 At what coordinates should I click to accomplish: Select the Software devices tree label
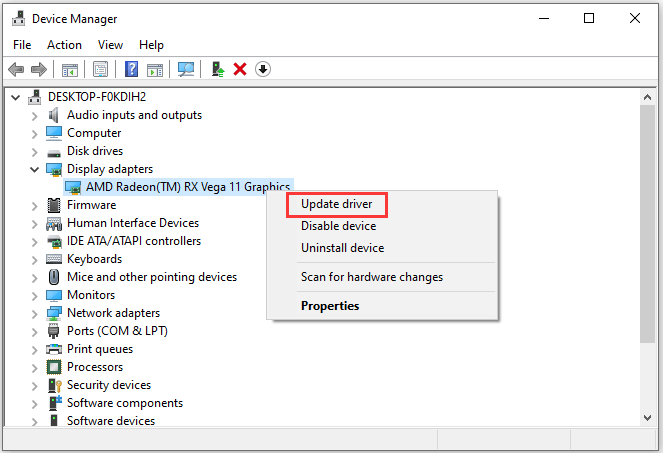pyautogui.click(x=111, y=421)
